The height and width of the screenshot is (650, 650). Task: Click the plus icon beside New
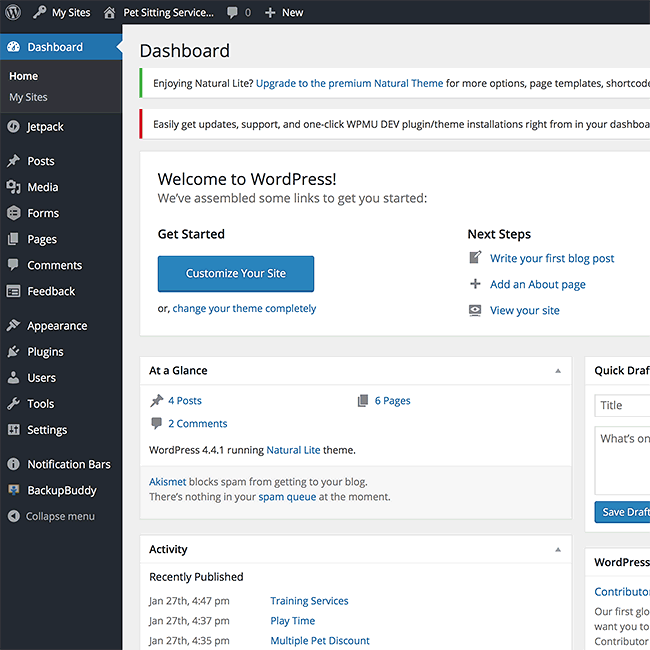(x=270, y=13)
